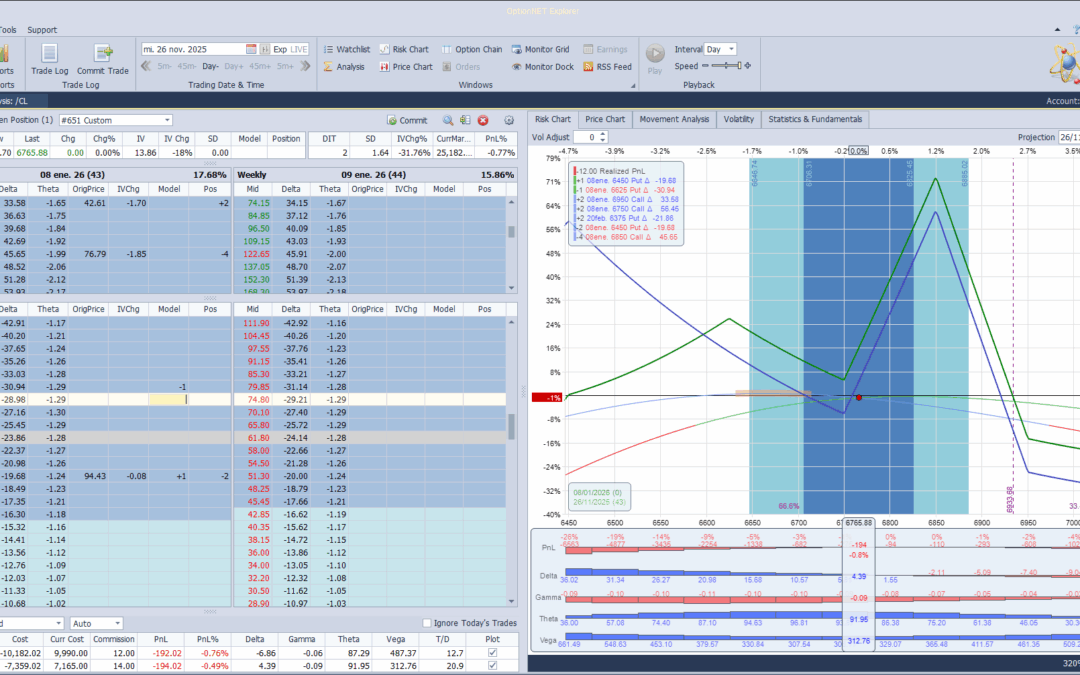Increase Vol Adjust with up stepper

(603, 134)
